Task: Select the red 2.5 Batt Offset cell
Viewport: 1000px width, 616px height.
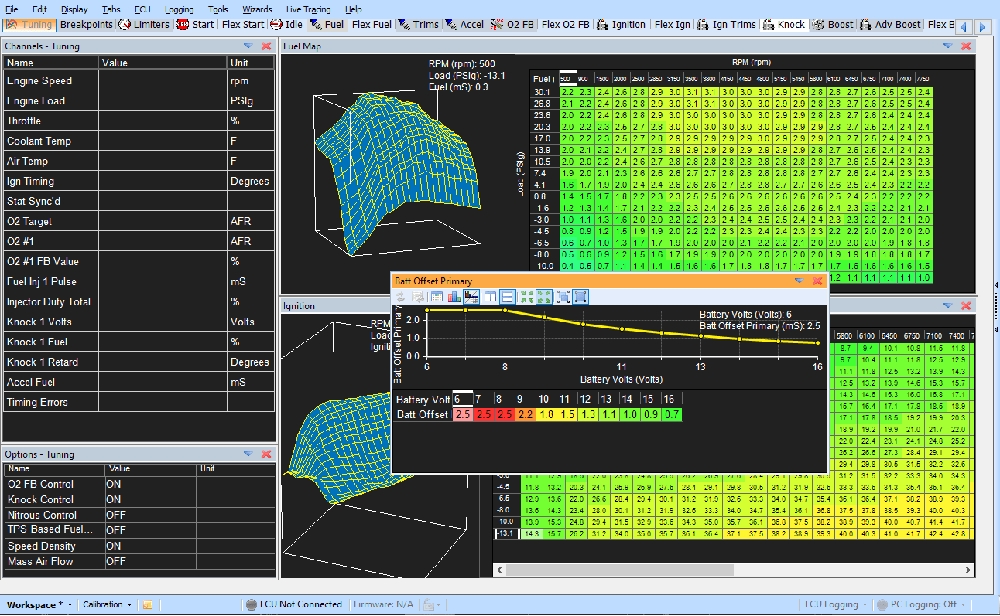Action: point(484,414)
